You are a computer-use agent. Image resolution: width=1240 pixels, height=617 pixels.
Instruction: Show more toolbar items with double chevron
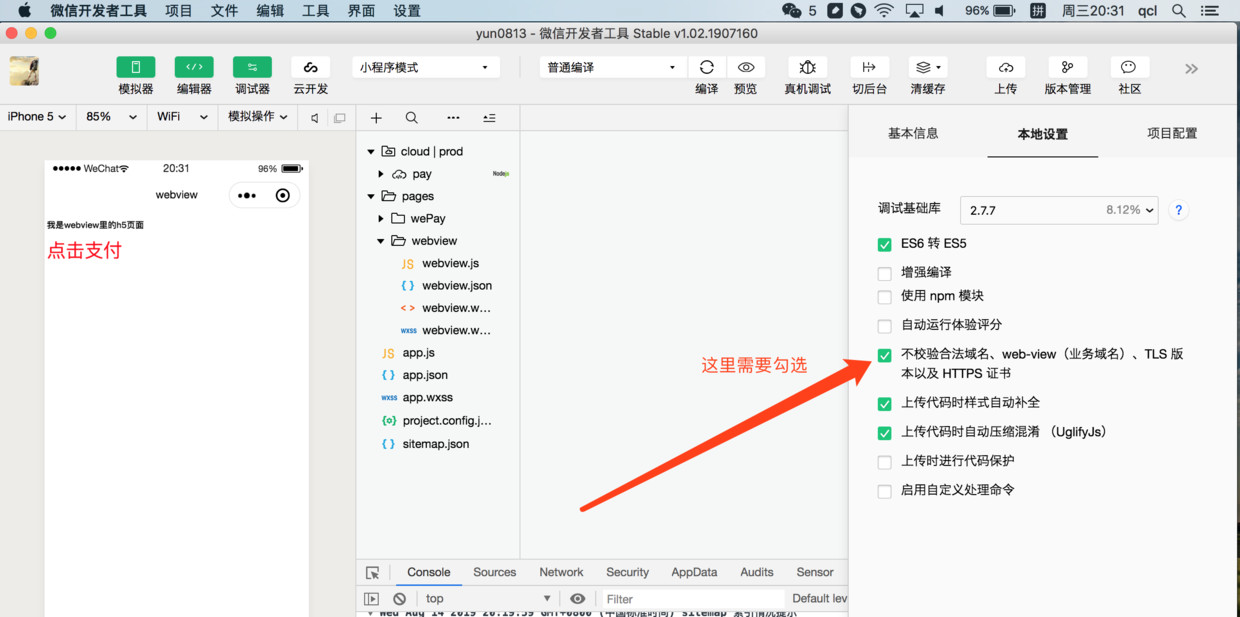click(1191, 69)
